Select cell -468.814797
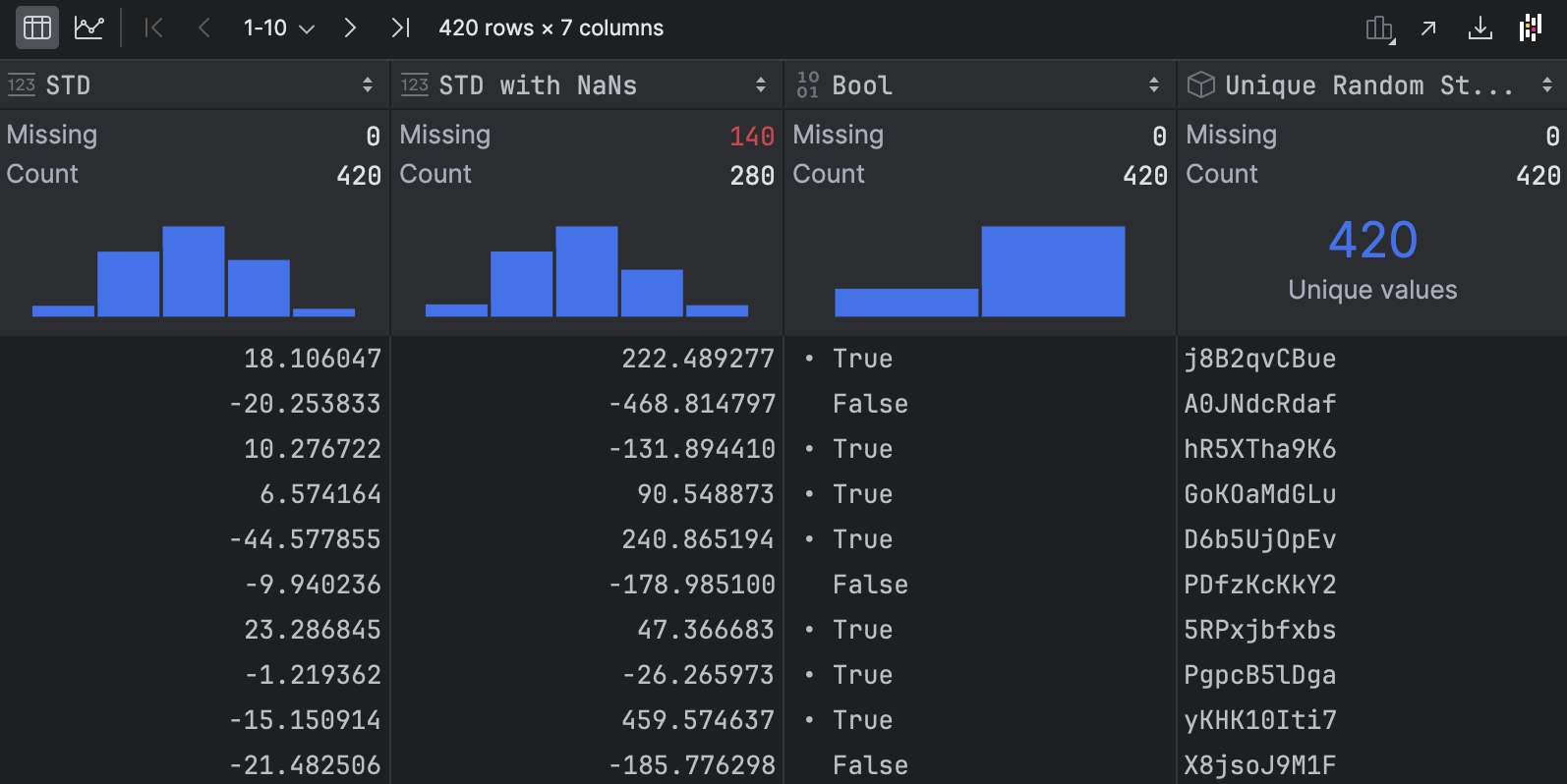The width and height of the screenshot is (1567, 784). [588, 404]
